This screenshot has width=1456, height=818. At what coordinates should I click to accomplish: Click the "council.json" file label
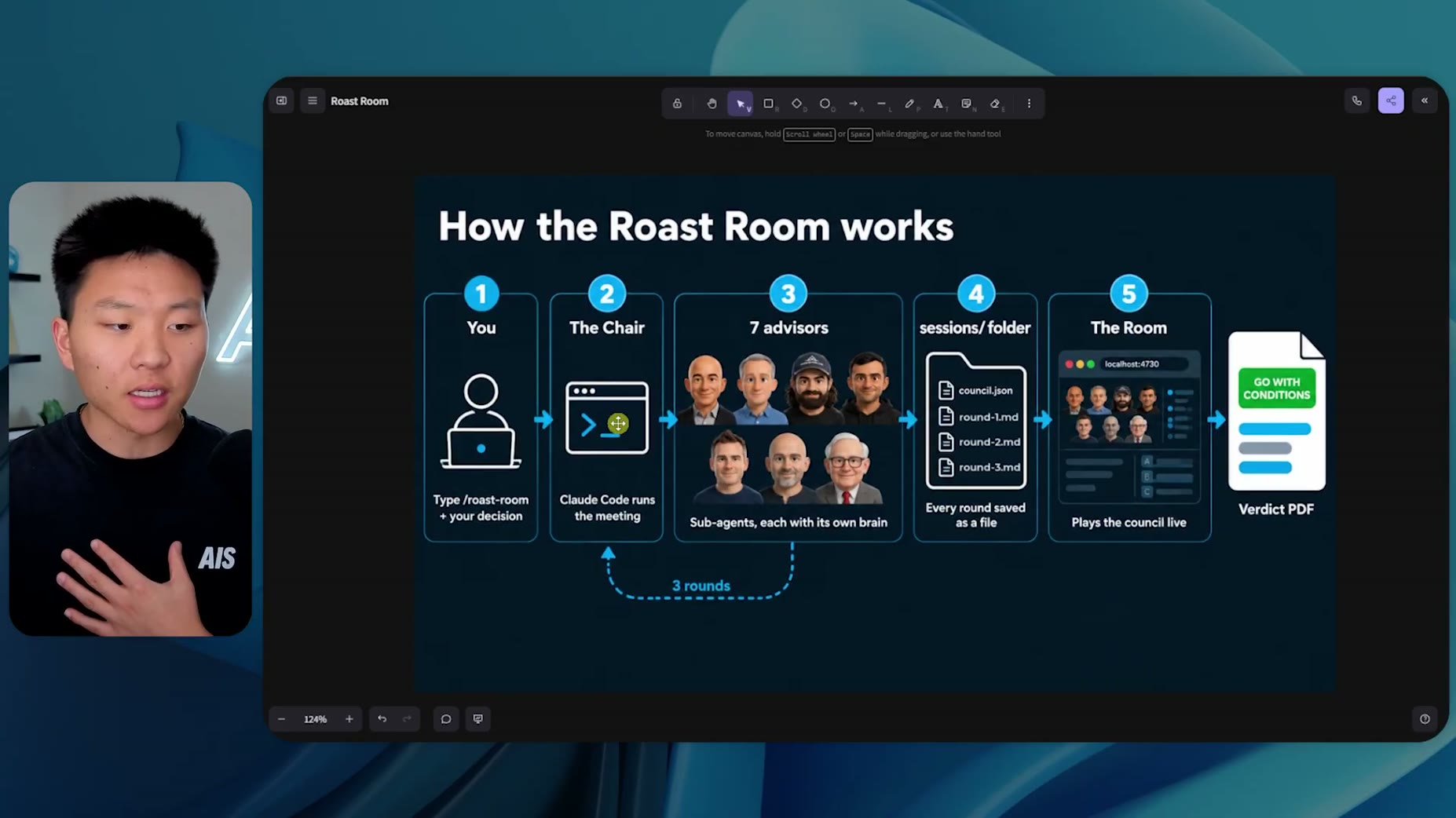(x=985, y=390)
